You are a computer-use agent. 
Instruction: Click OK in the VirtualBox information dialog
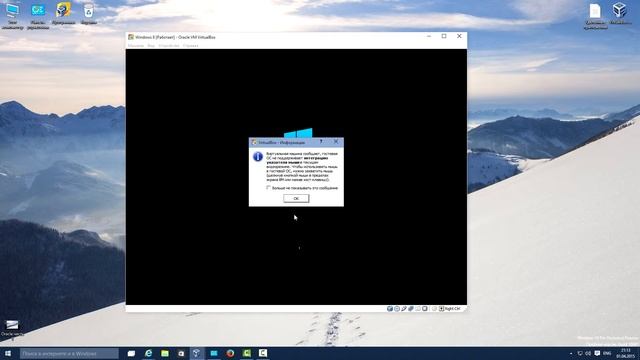coord(296,198)
